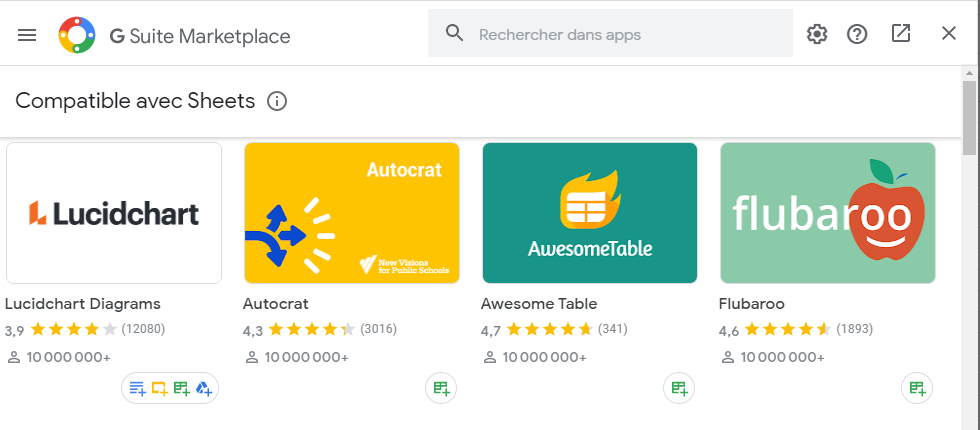Select the AwesomeTable app thumbnail
980x430 pixels.
(590, 213)
